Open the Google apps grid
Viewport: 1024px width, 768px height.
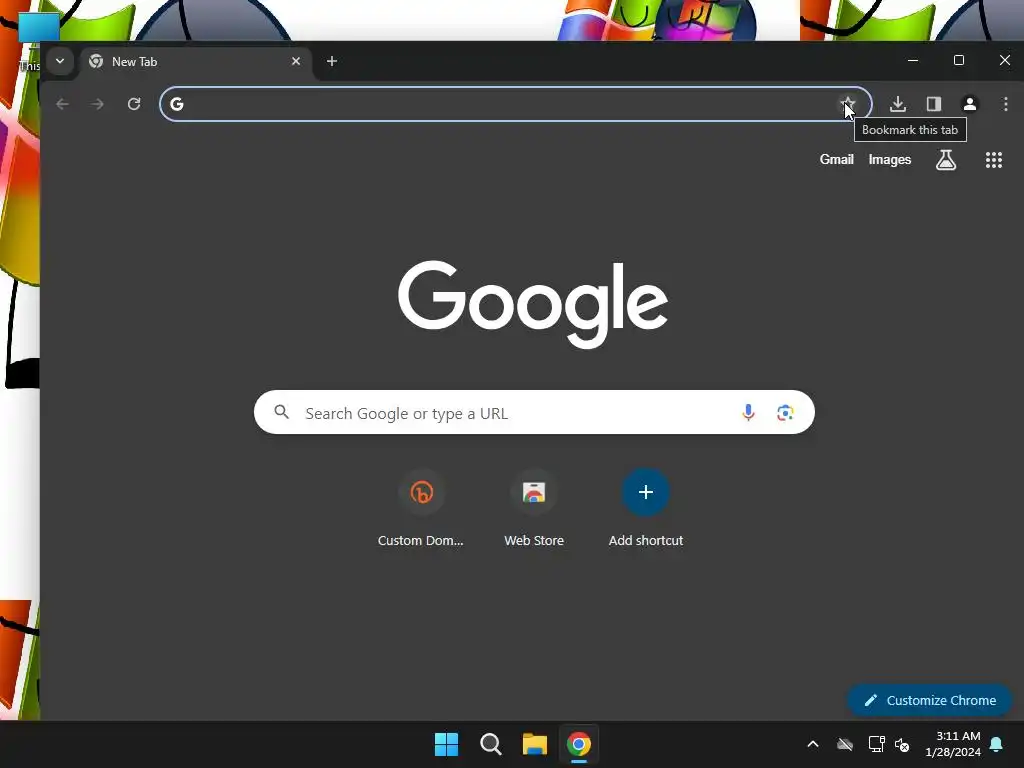(994, 160)
